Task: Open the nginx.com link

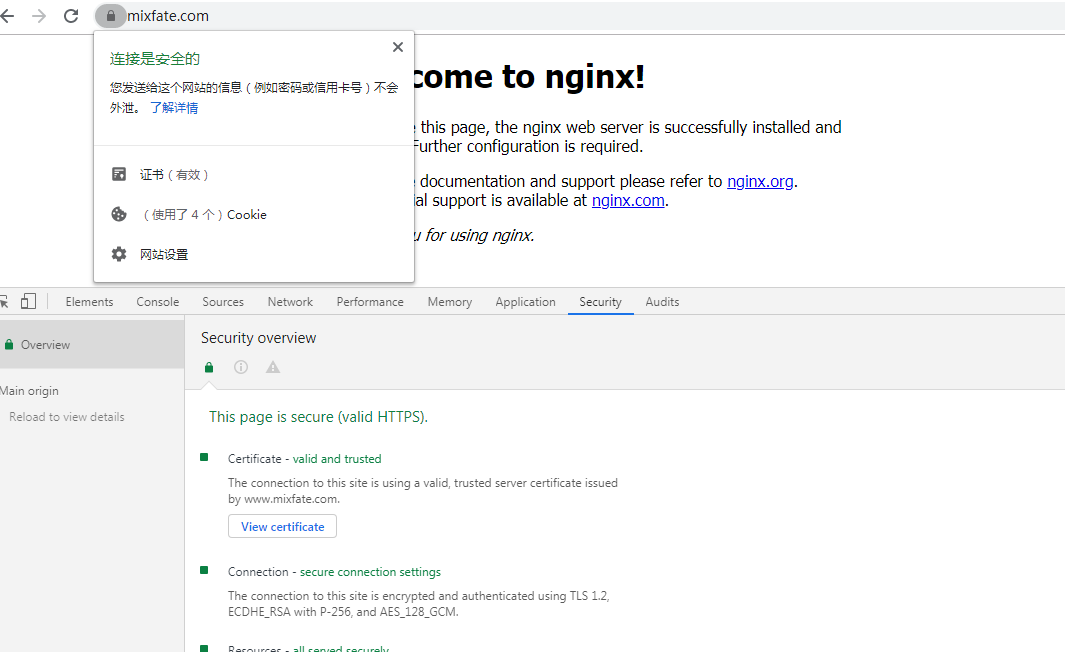Action: (x=628, y=200)
